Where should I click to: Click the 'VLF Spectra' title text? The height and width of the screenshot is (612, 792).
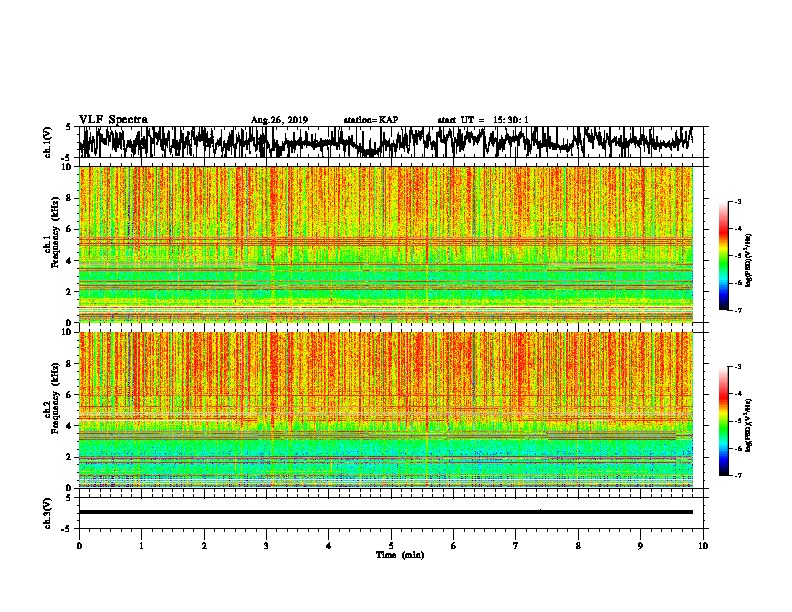113,120
